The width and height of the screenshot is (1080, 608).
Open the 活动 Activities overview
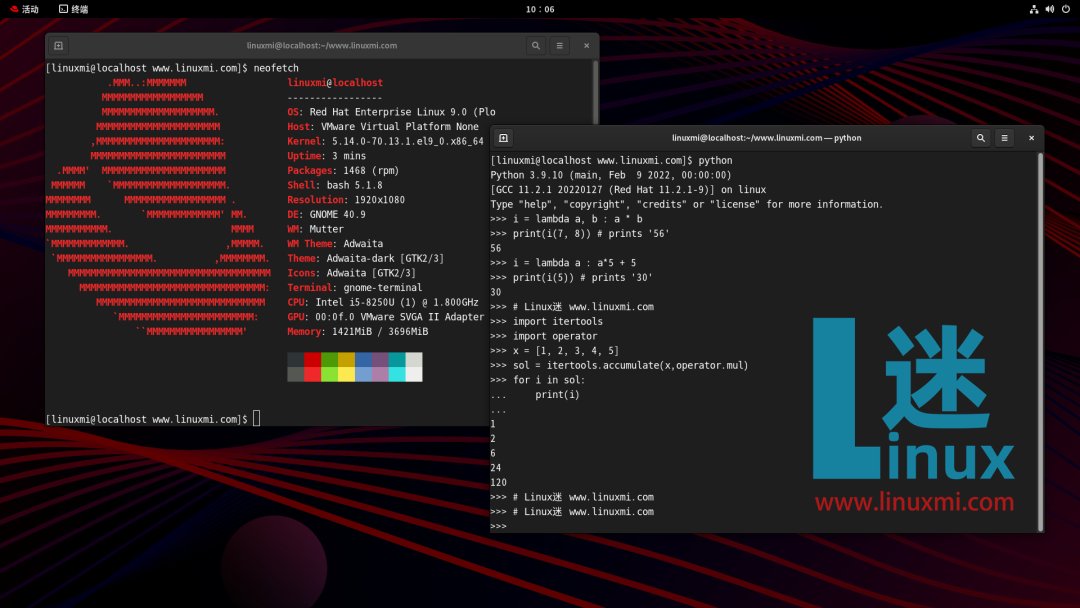pos(30,9)
